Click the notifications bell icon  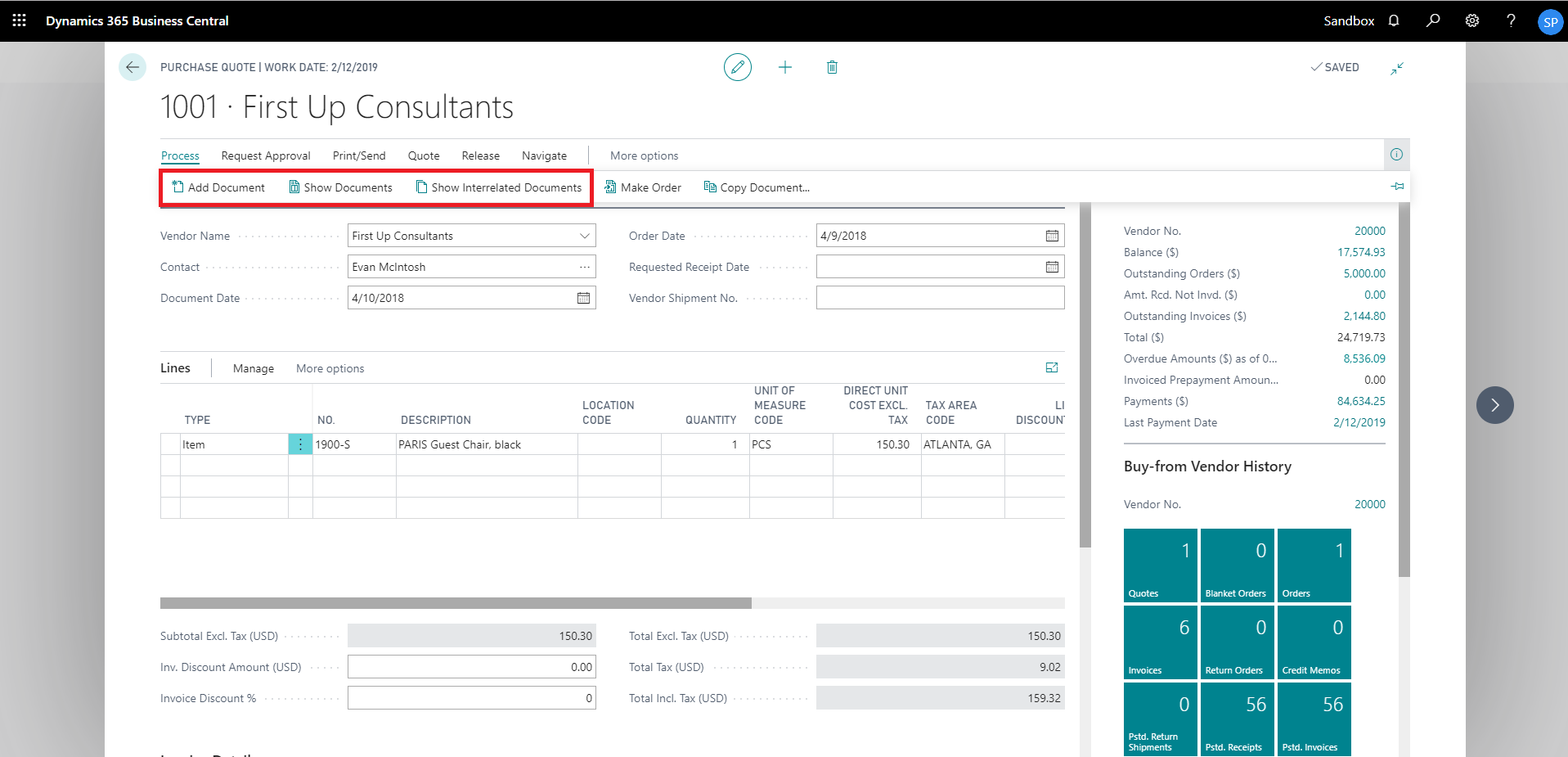click(x=1394, y=20)
